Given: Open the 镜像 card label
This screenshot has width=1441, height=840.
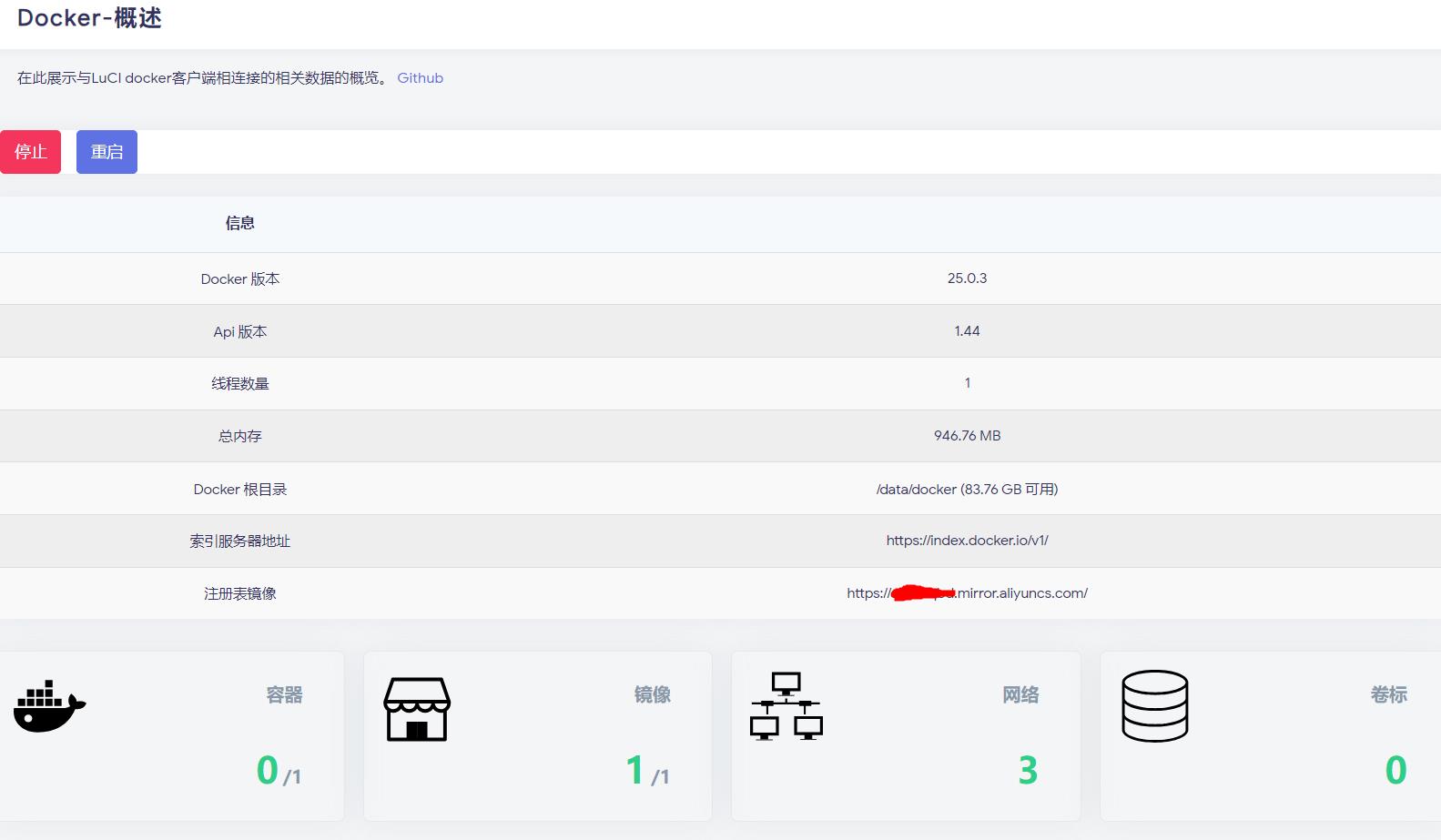Looking at the screenshot, I should [653, 695].
